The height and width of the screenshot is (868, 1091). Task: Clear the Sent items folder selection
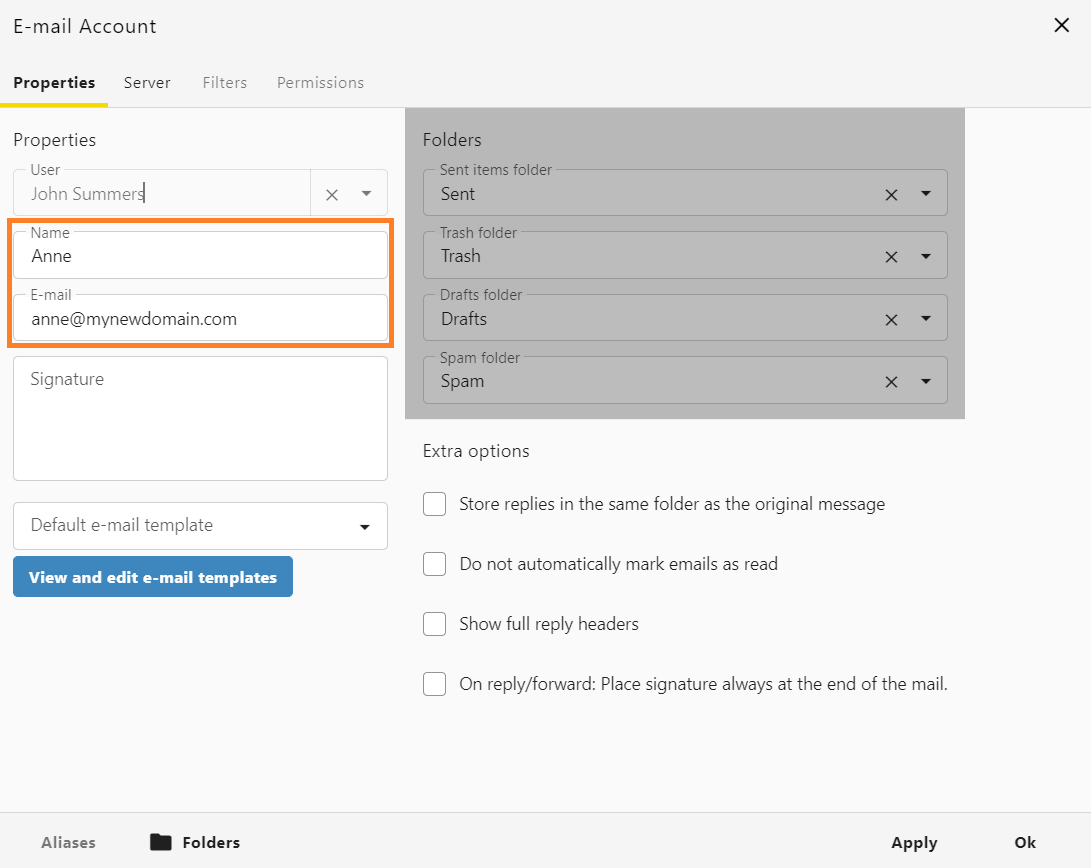(x=891, y=194)
